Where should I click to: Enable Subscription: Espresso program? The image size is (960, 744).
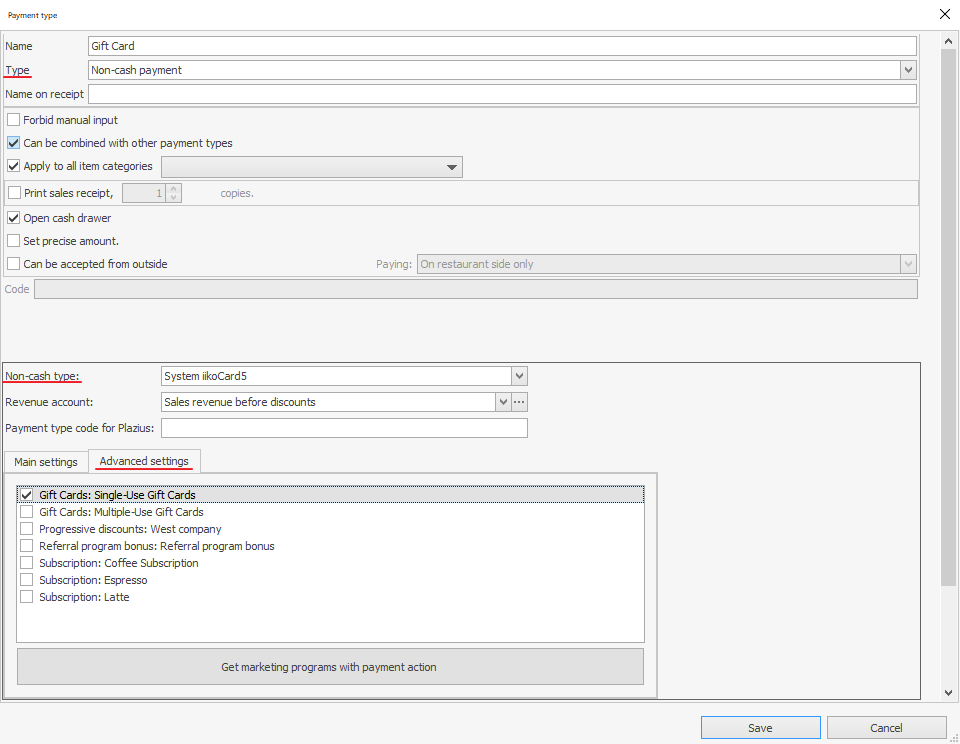tap(27, 580)
